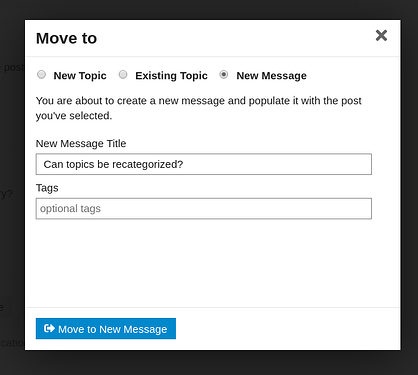Click the 'You are about to create' description

[199, 108]
